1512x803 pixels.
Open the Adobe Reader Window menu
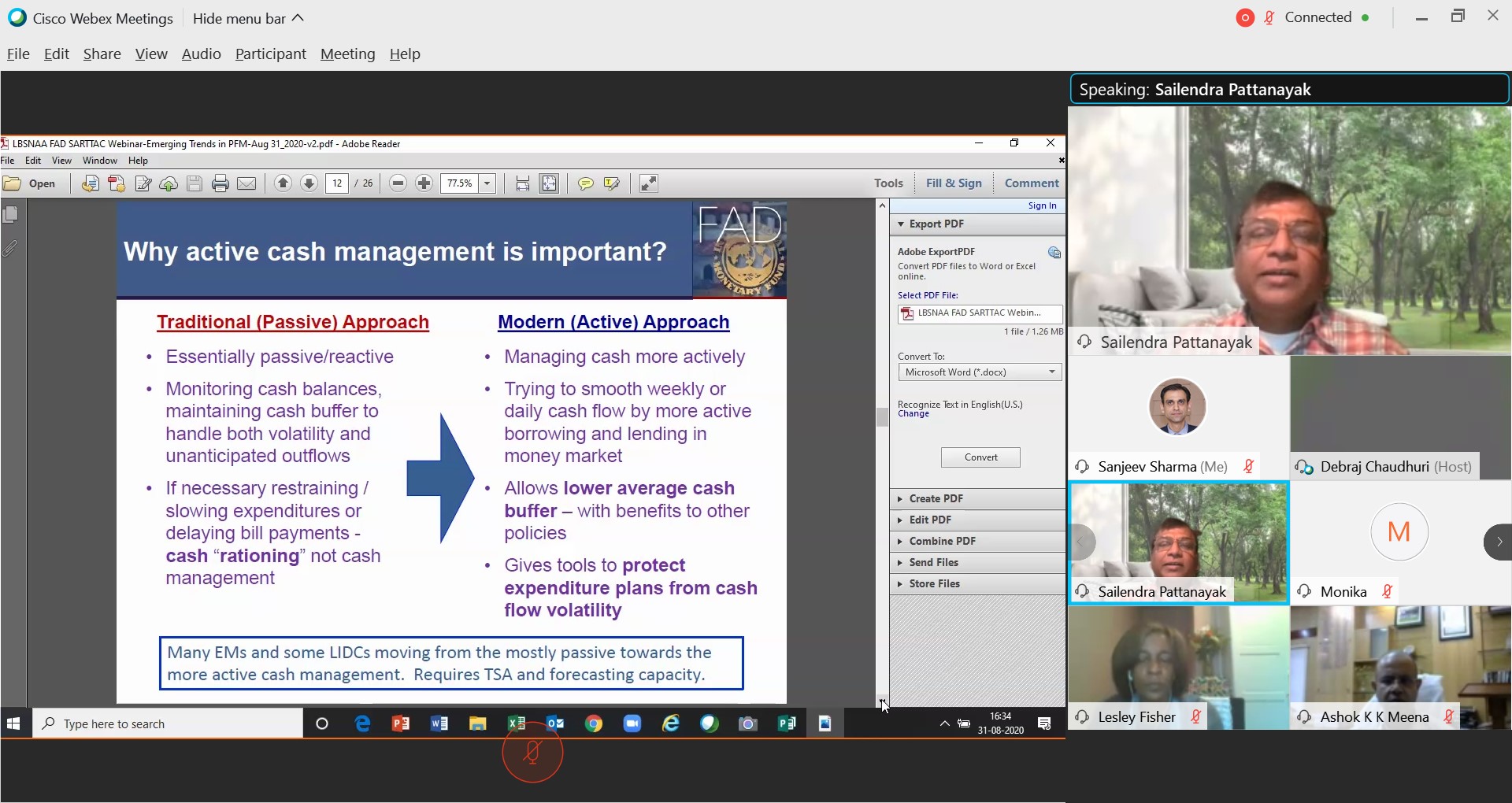pos(99,161)
